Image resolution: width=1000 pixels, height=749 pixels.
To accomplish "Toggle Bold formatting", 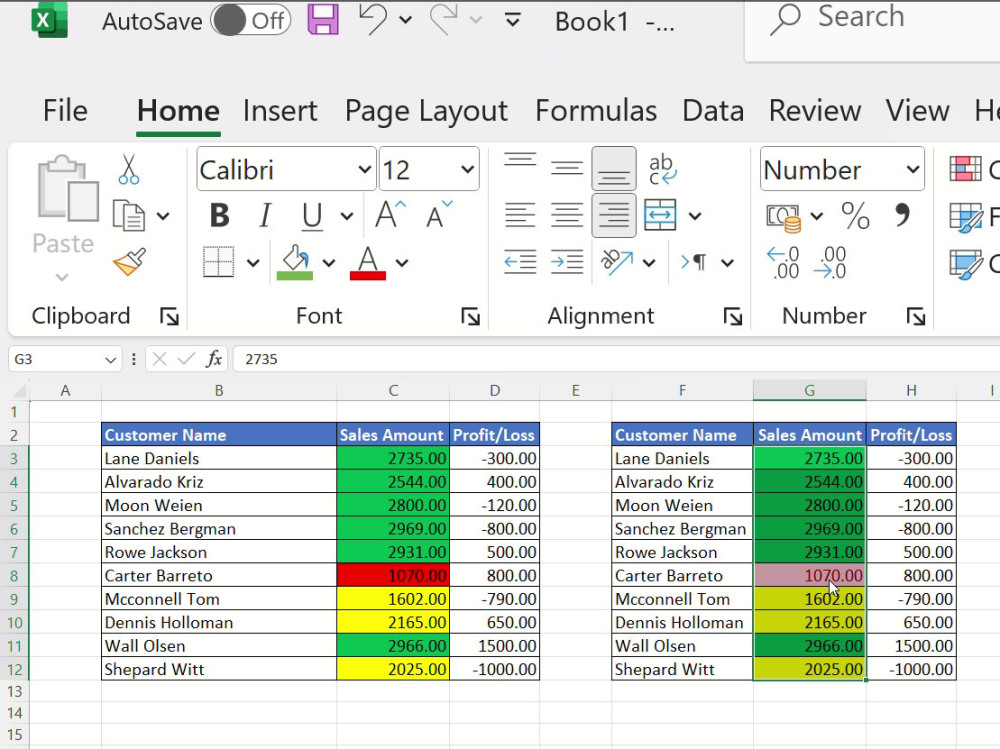I will click(217, 214).
